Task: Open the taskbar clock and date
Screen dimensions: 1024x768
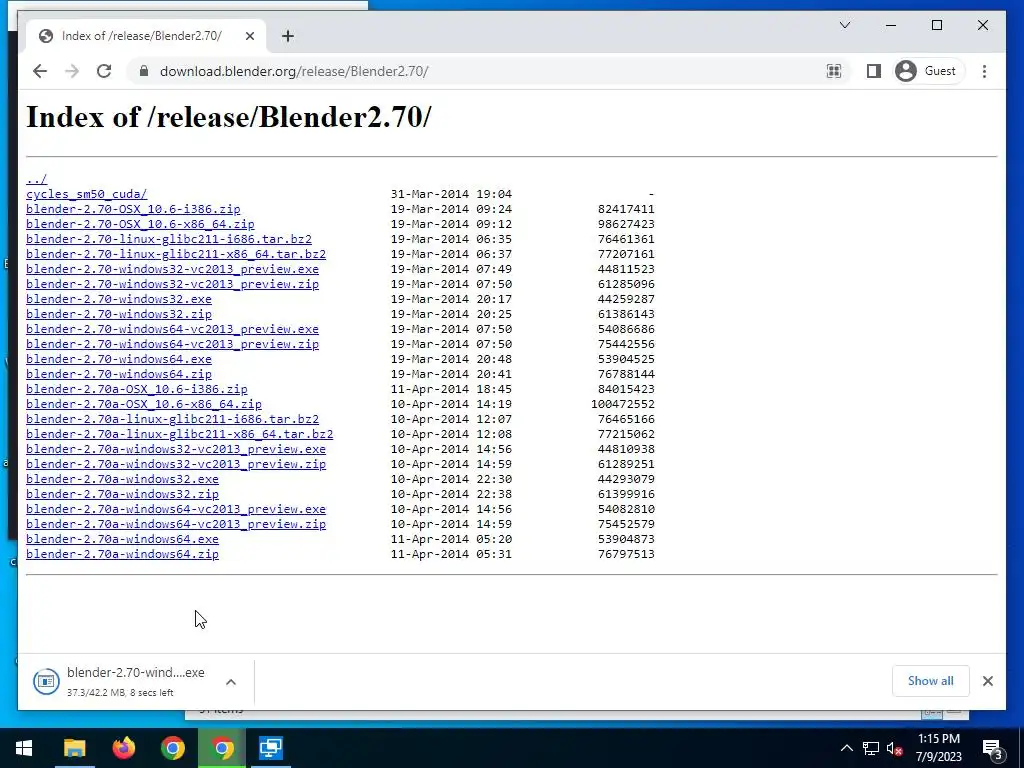Action: point(938,748)
